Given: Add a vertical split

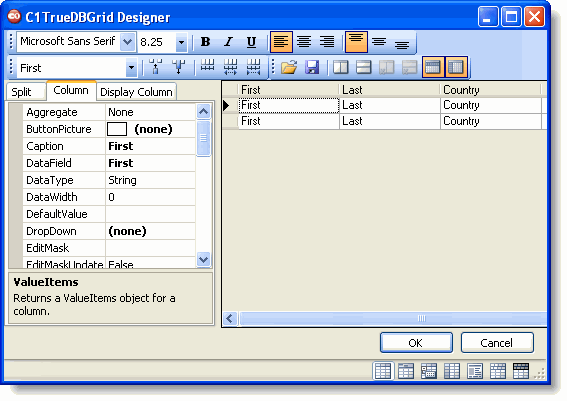Looking at the screenshot, I should (340, 67).
